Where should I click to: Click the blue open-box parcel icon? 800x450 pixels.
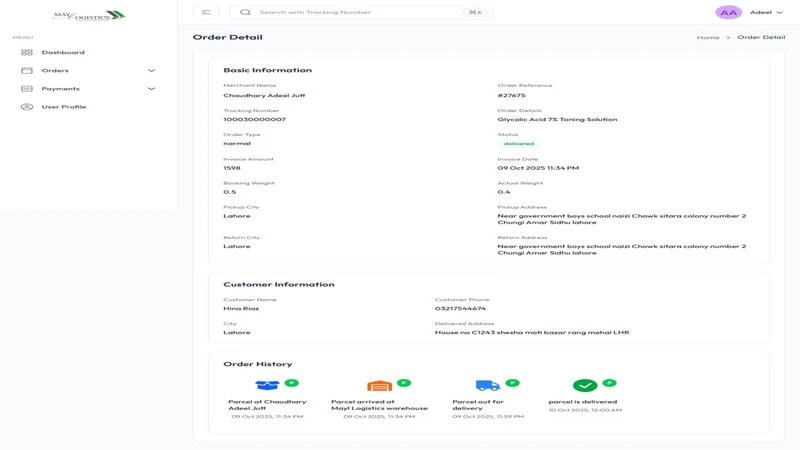pos(267,385)
